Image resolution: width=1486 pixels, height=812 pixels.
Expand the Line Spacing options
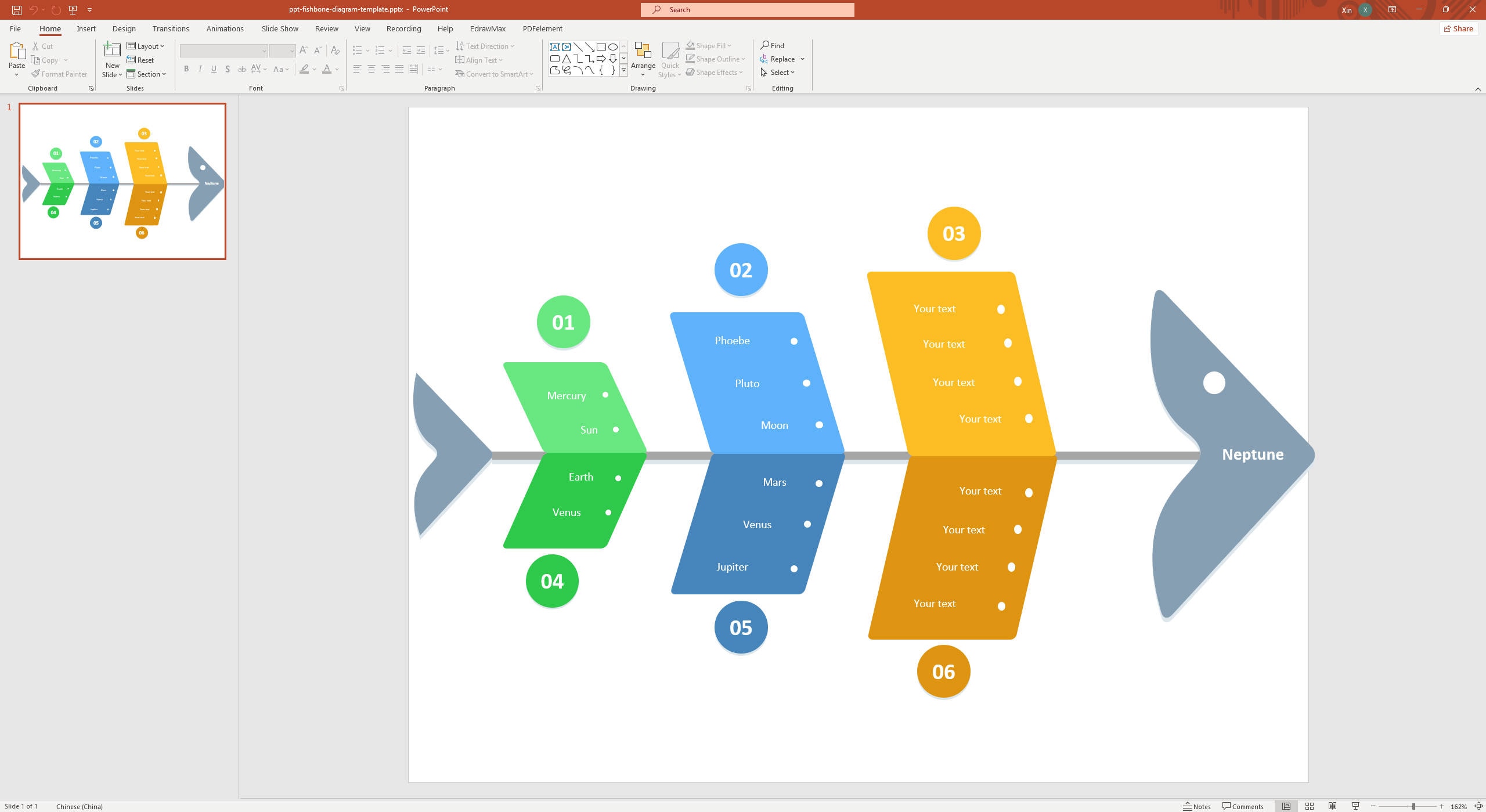click(x=447, y=50)
